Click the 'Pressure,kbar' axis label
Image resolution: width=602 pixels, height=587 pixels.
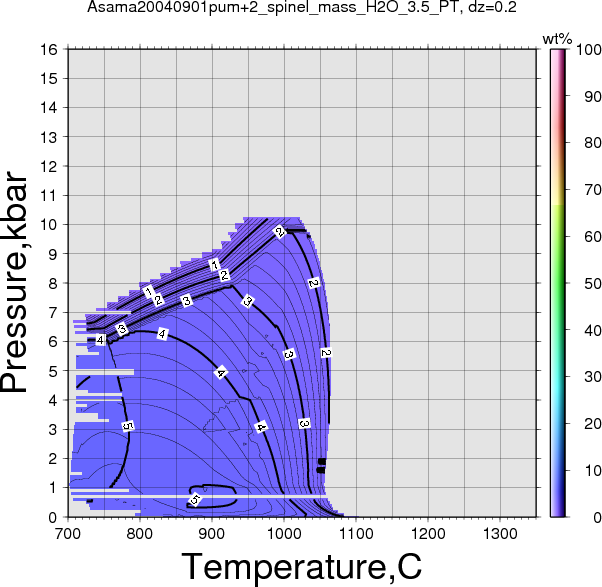14,283
